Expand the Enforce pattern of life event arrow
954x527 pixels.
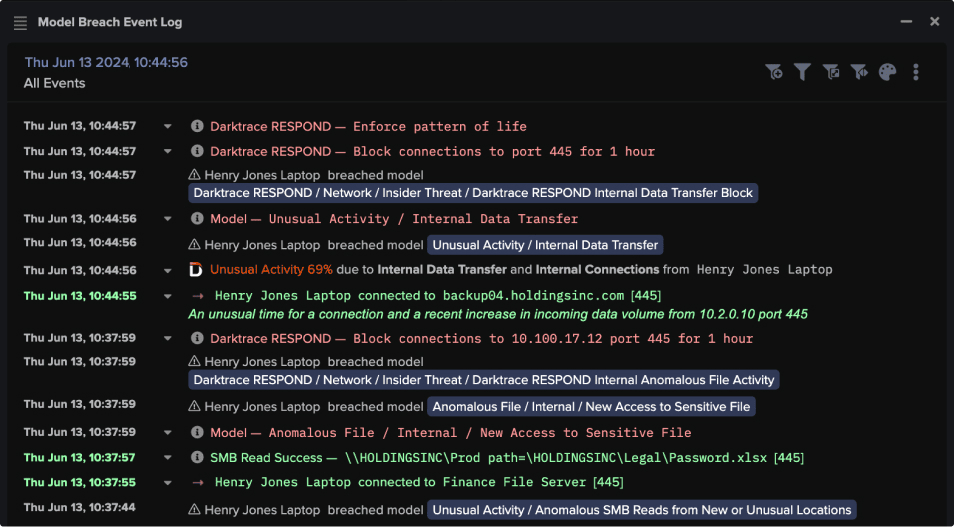pyautogui.click(x=168, y=127)
